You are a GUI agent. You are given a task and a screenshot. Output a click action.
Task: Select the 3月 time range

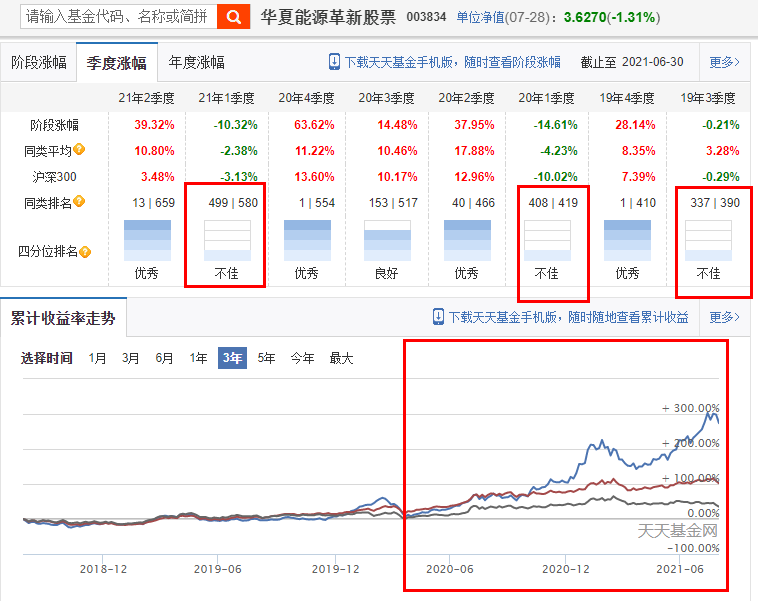point(131,358)
